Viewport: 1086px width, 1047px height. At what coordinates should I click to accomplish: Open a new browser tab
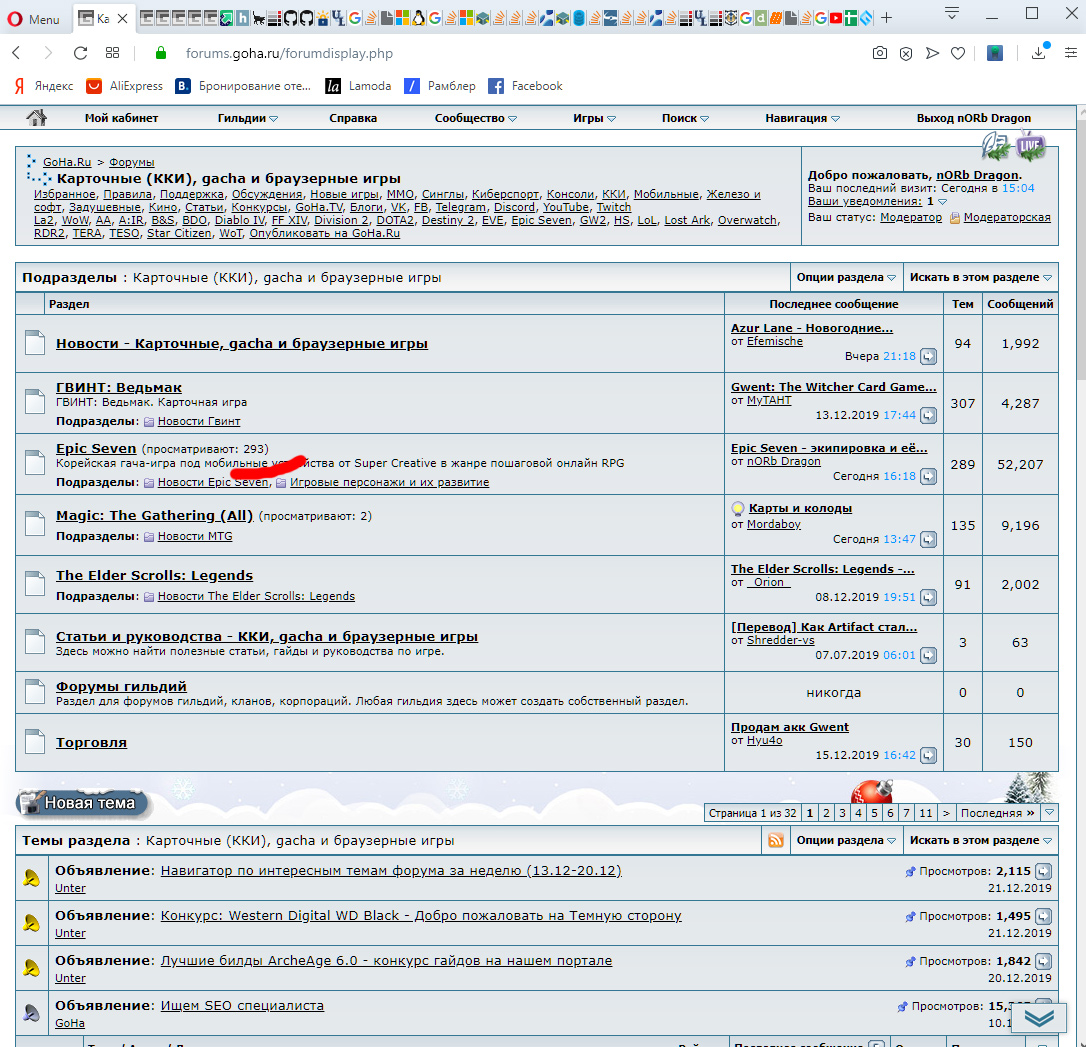pyautogui.click(x=887, y=18)
